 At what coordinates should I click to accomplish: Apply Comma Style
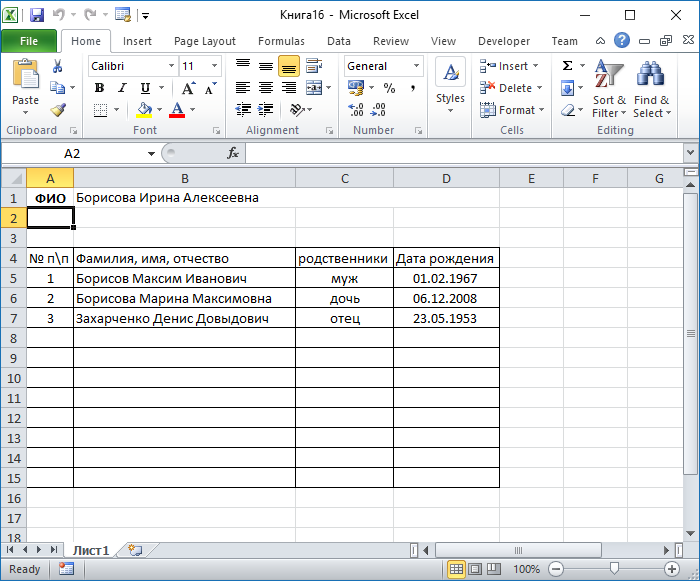pos(413,88)
